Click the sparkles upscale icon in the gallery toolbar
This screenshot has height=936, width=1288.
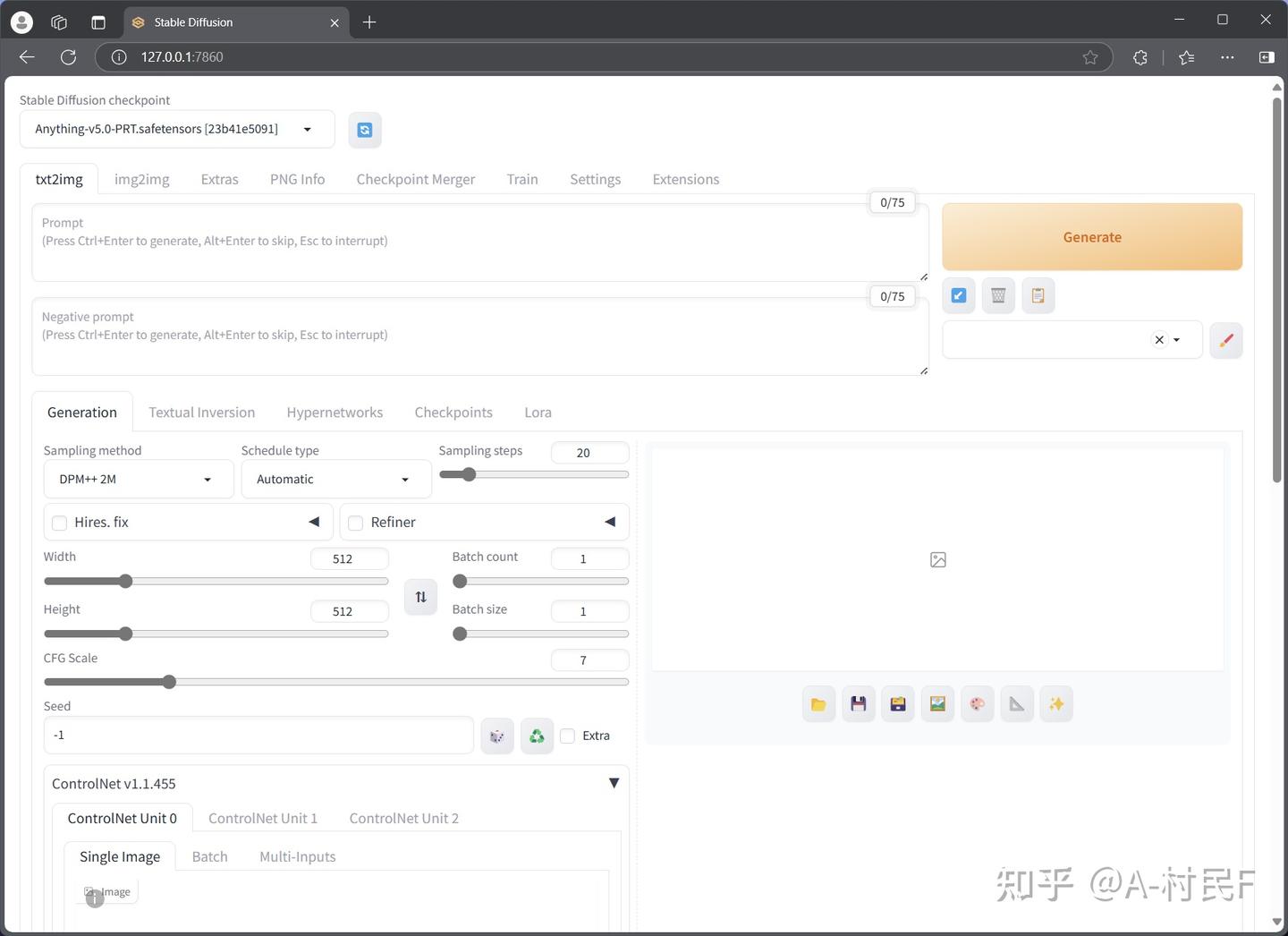click(1055, 704)
